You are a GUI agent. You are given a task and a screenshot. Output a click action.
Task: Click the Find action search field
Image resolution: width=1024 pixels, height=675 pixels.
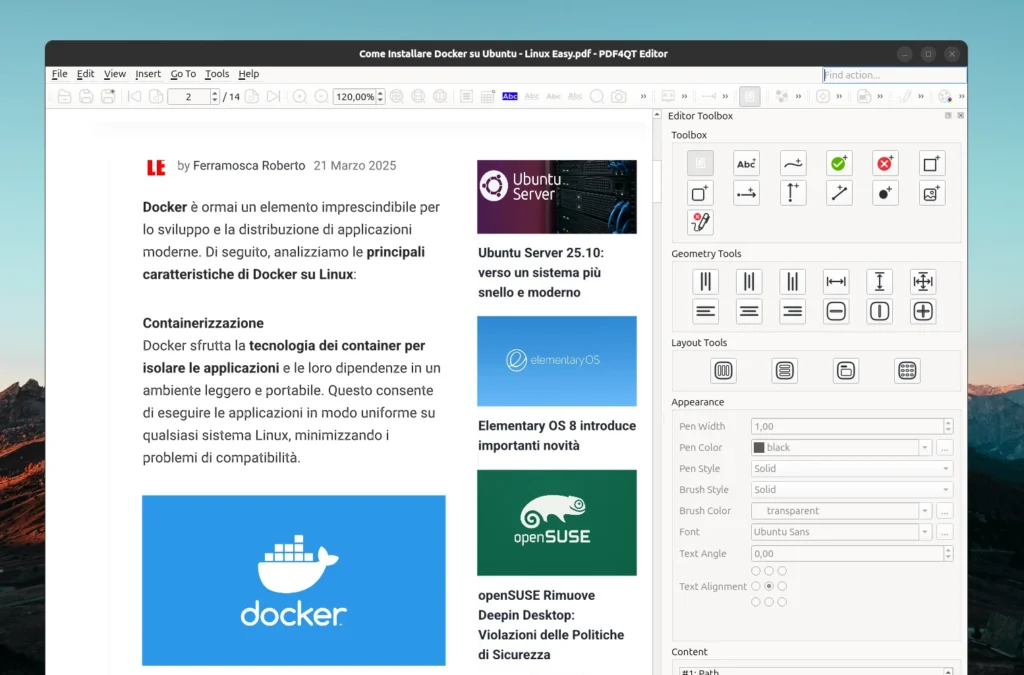tap(893, 75)
